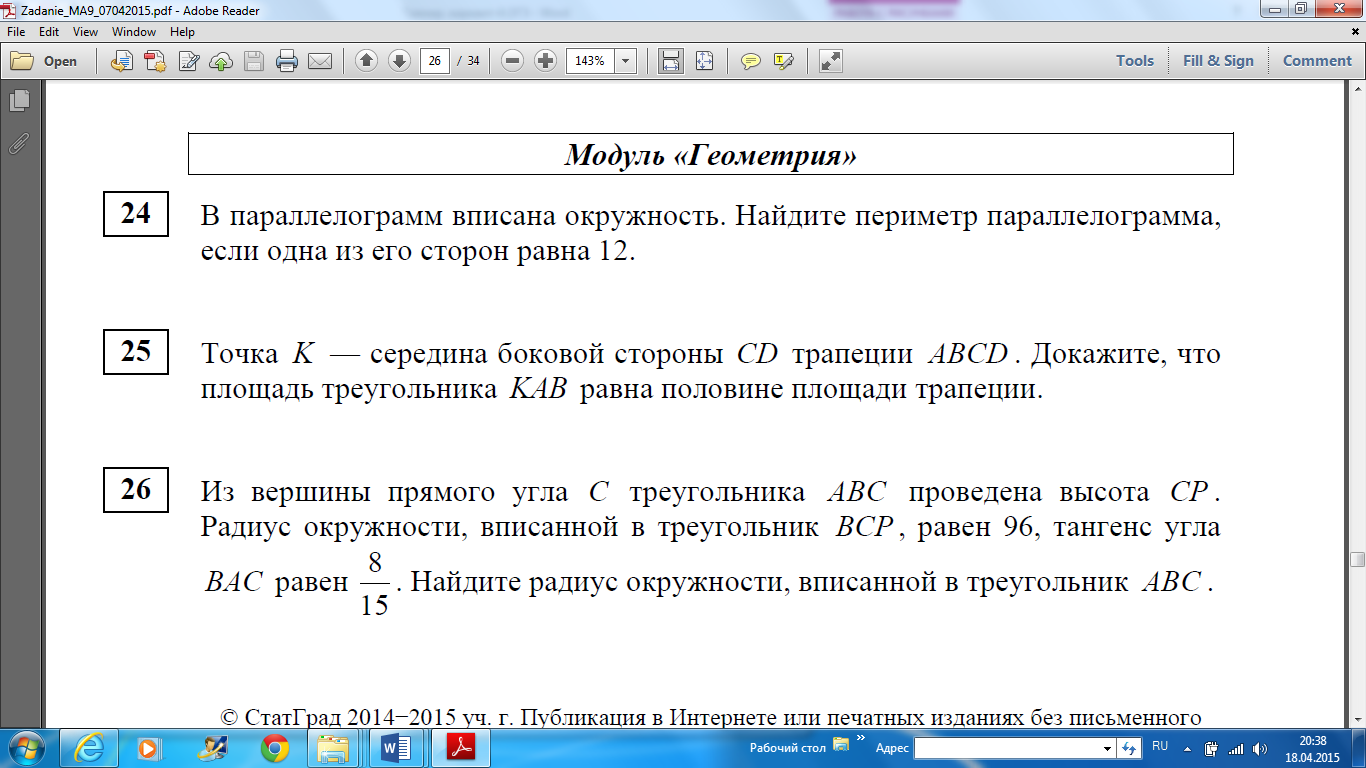Show attachments paperclip panel in sidebar
1366x768 pixels.
[19, 143]
